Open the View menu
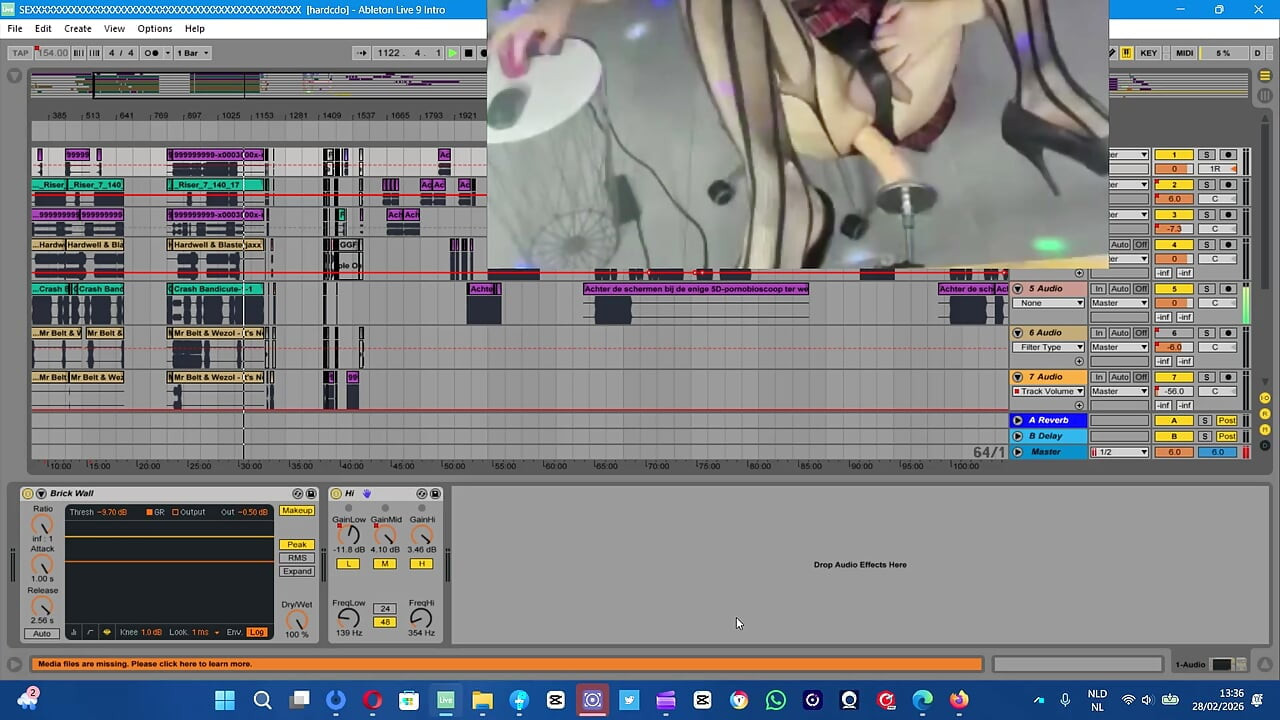1280x720 pixels. click(x=115, y=28)
